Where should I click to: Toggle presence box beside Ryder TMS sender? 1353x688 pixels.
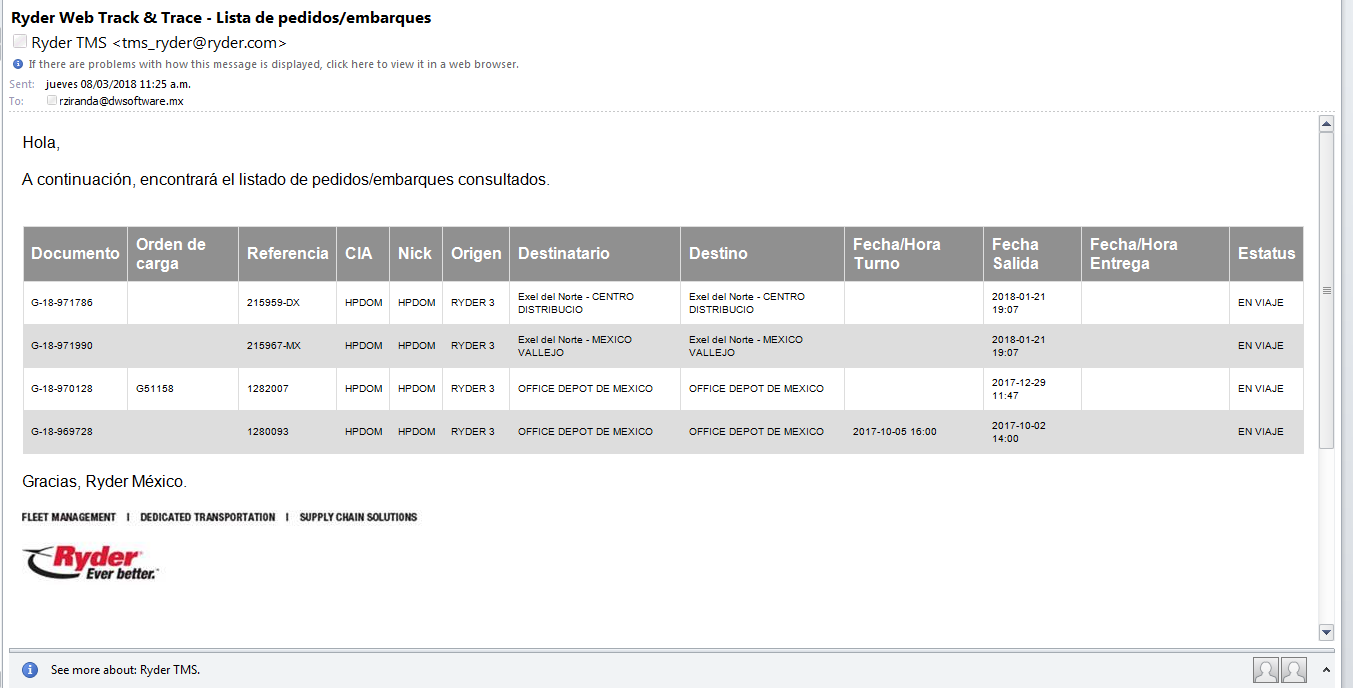click(x=20, y=42)
